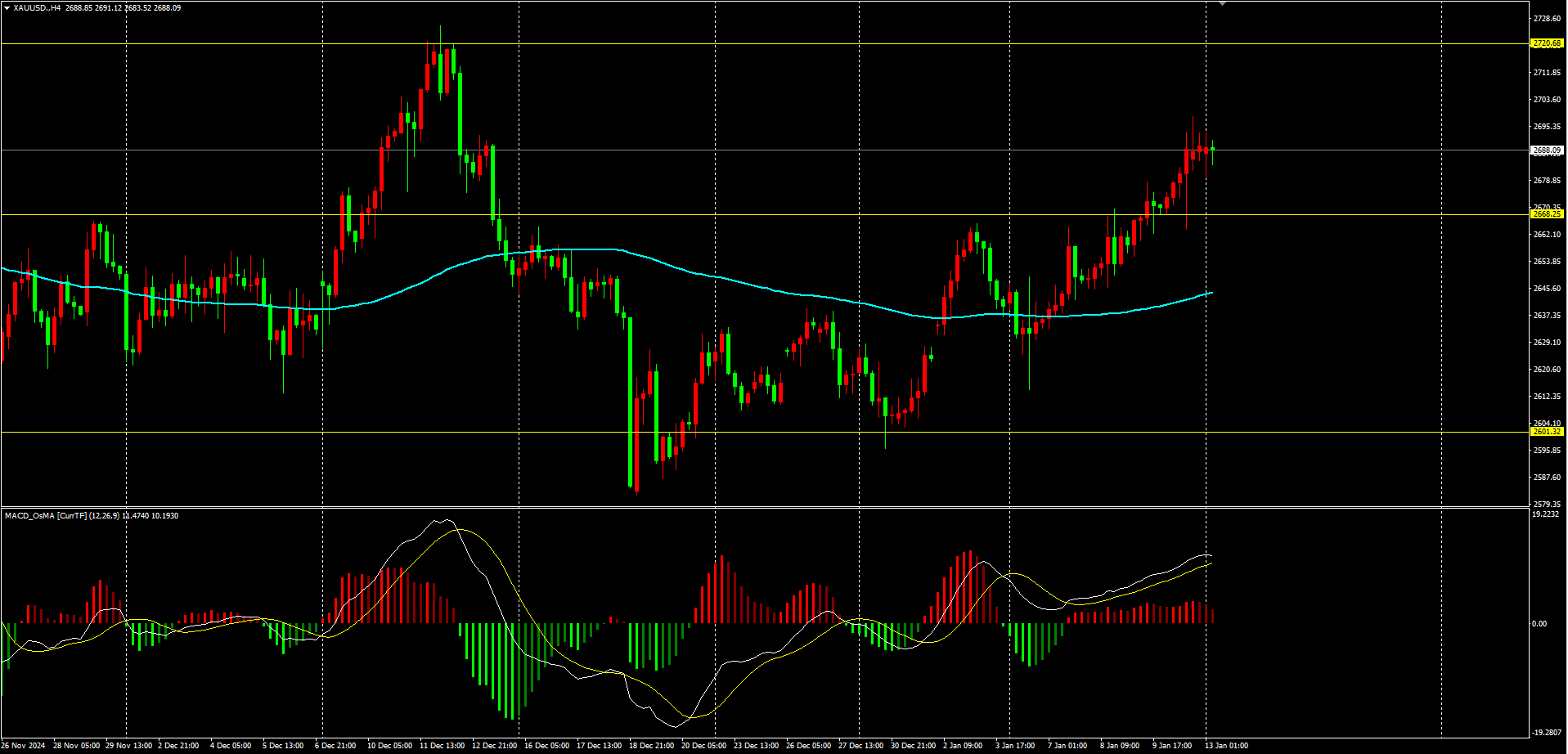Click the 2703.60 price scale value
The image size is (1568, 754).
[1547, 100]
